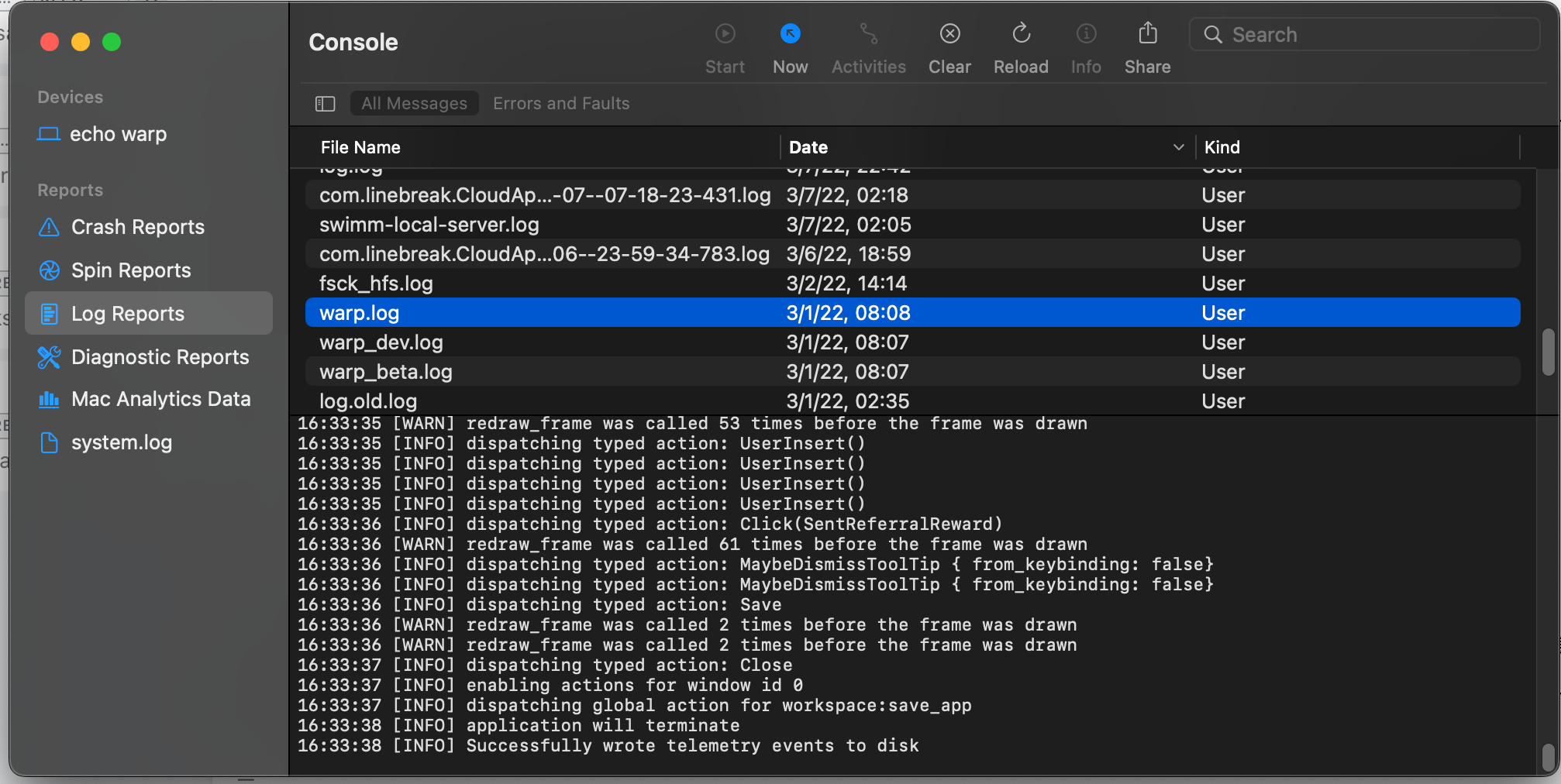Screen dimensions: 1561x784
Task: Click the Share toolbar icon
Action: [x=1148, y=33]
